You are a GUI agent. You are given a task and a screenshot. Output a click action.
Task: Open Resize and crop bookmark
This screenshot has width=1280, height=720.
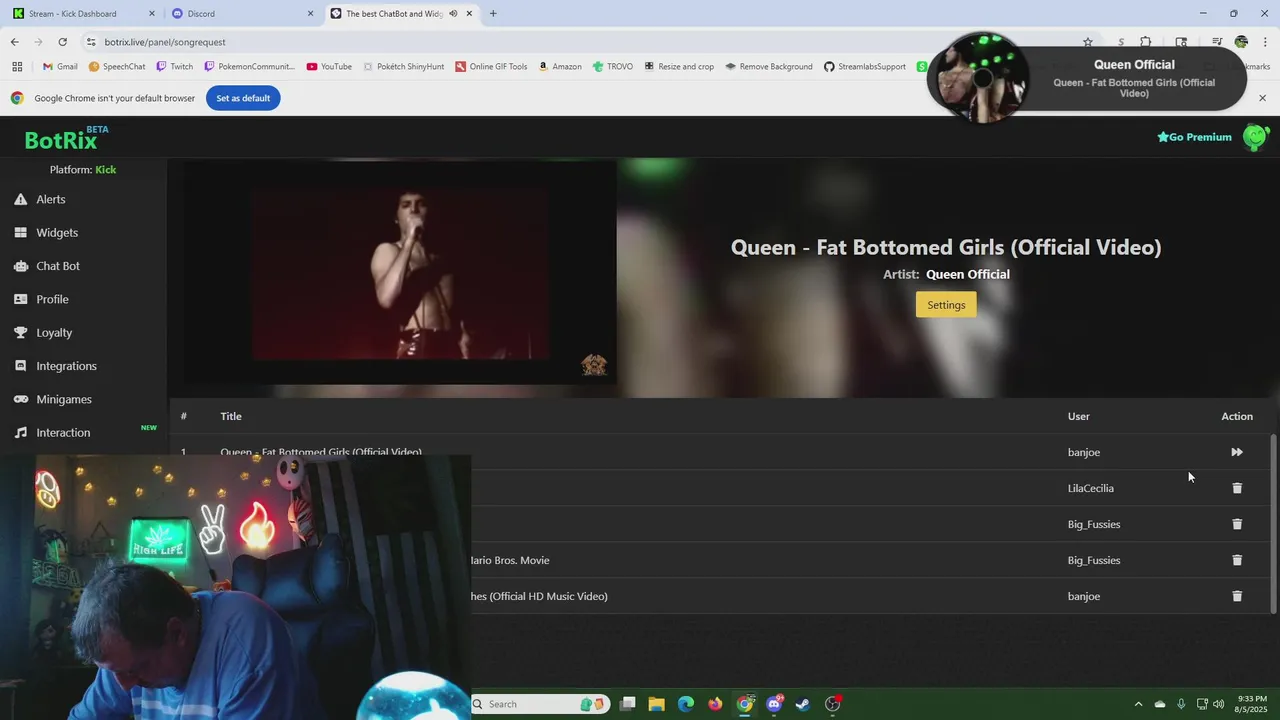[x=679, y=67]
